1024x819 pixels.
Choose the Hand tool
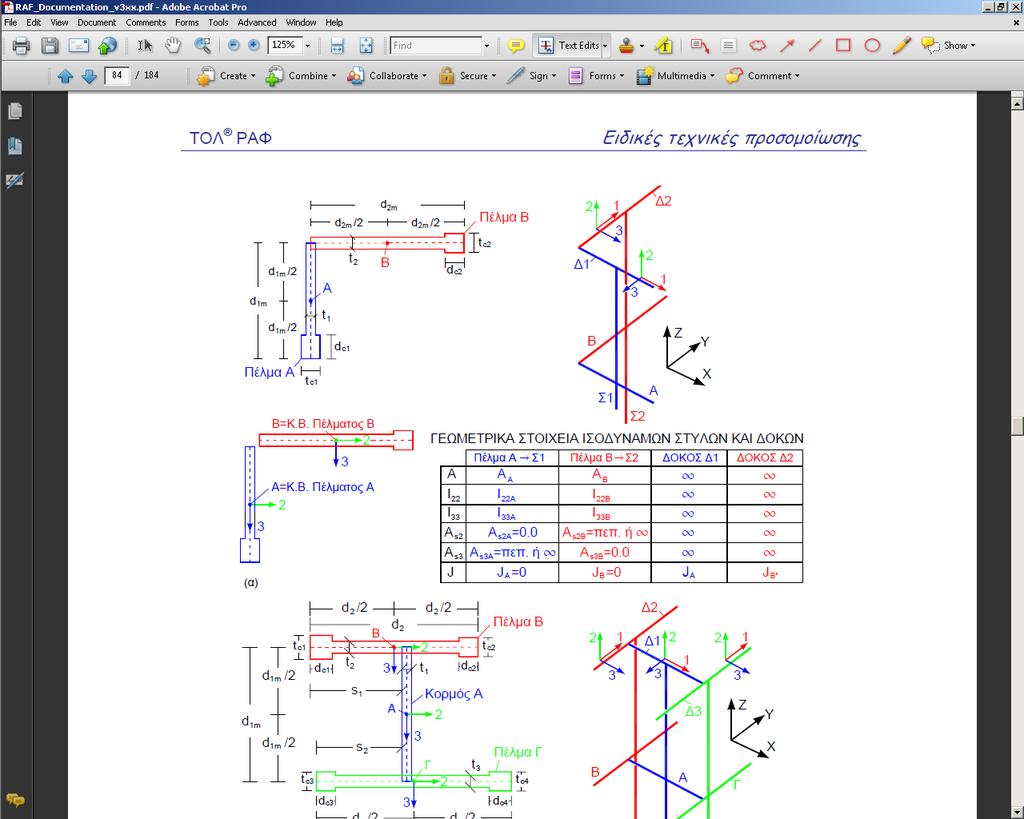(x=173, y=46)
